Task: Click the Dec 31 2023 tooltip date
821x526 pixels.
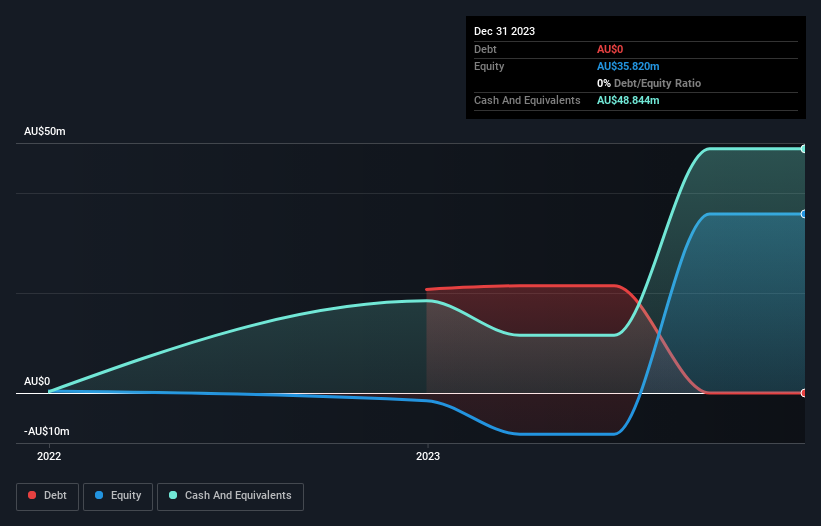Action: [x=504, y=31]
